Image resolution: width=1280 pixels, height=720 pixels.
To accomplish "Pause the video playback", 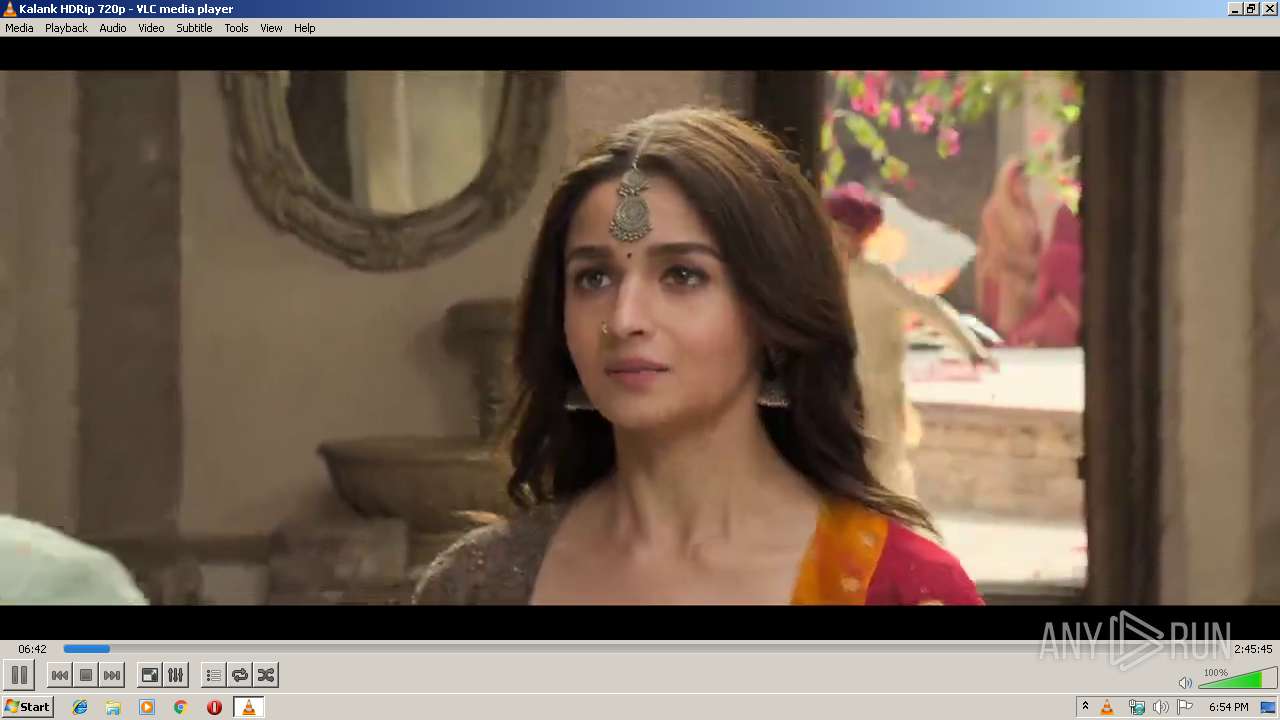I will (19, 675).
